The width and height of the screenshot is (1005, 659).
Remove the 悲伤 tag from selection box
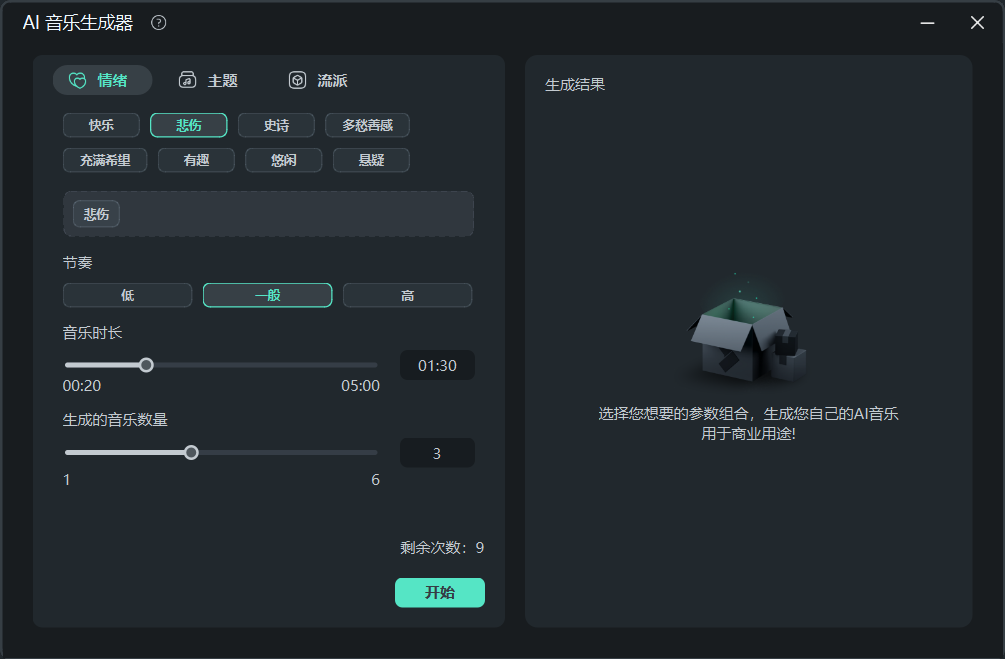click(x=95, y=213)
